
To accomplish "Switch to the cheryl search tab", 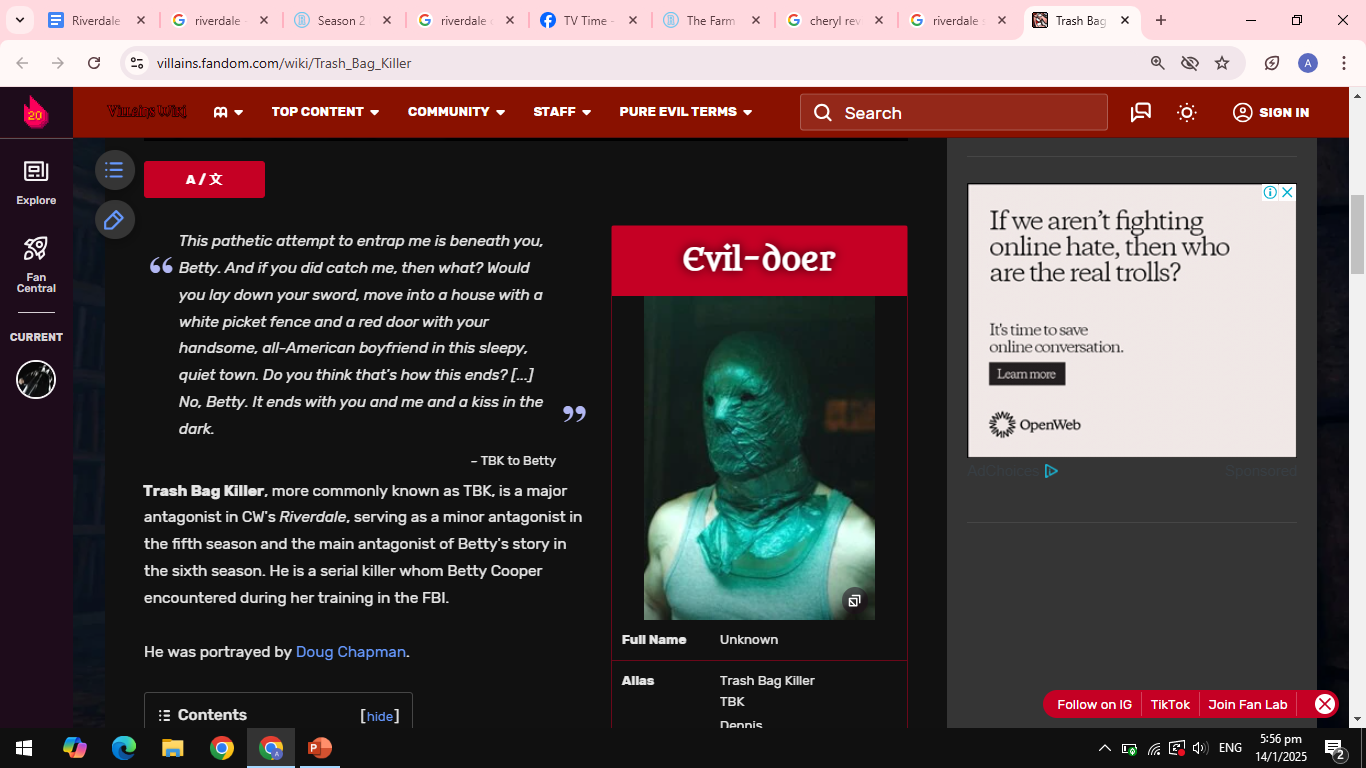I will pos(834,20).
